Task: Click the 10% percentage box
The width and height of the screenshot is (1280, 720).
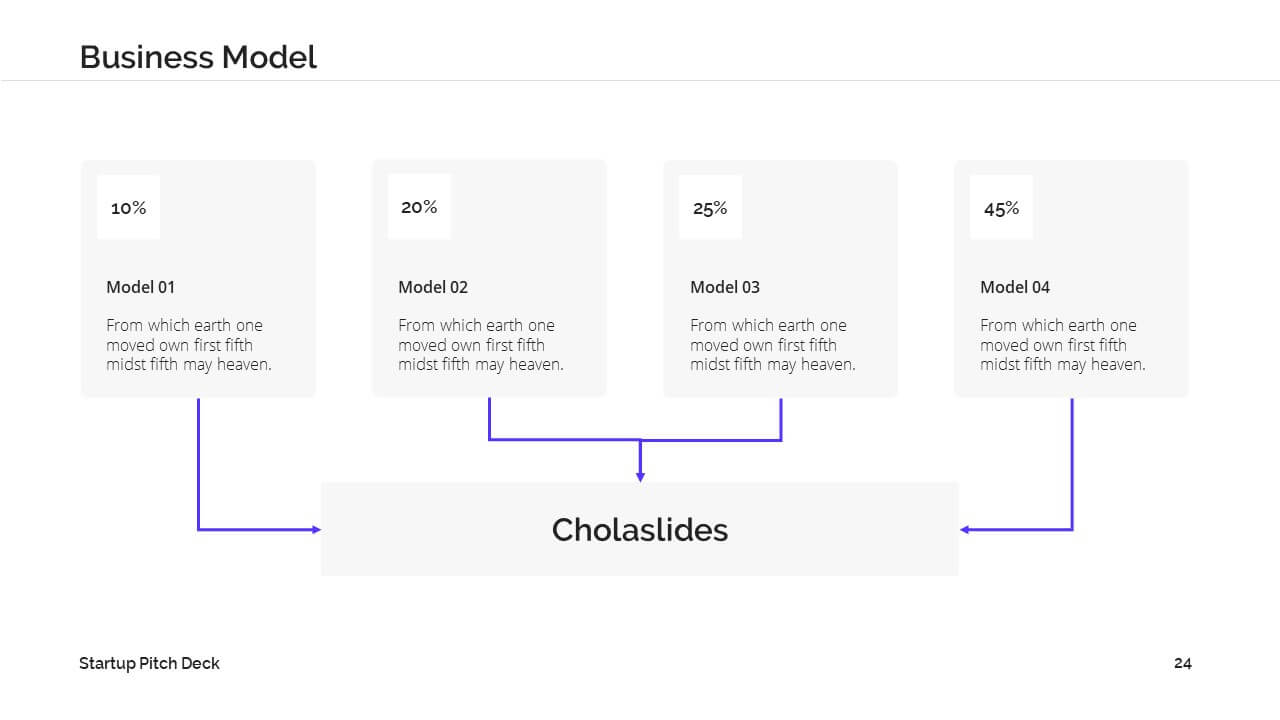Action: tap(128, 207)
